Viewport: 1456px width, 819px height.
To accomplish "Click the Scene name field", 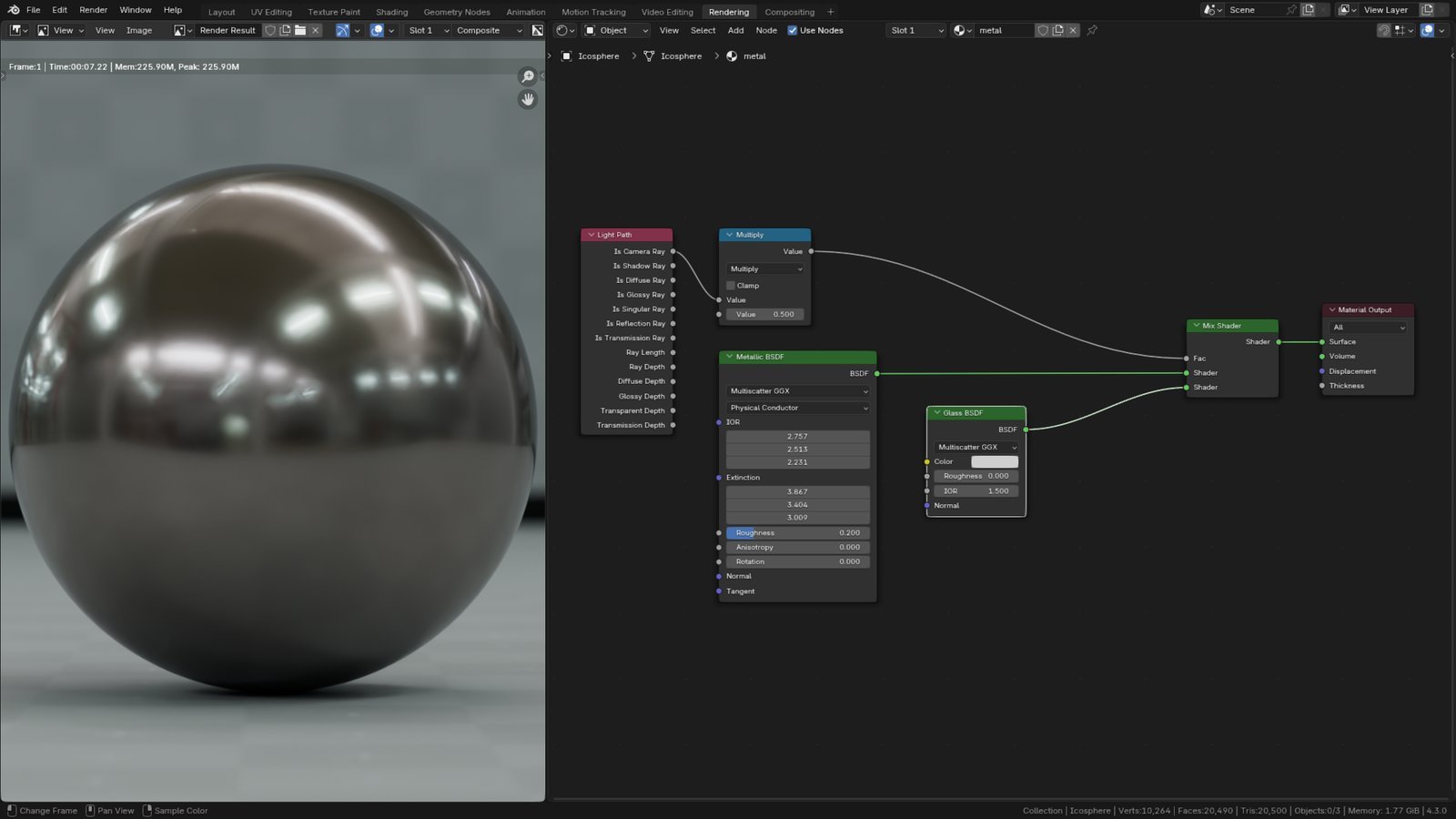I will tap(1254, 10).
